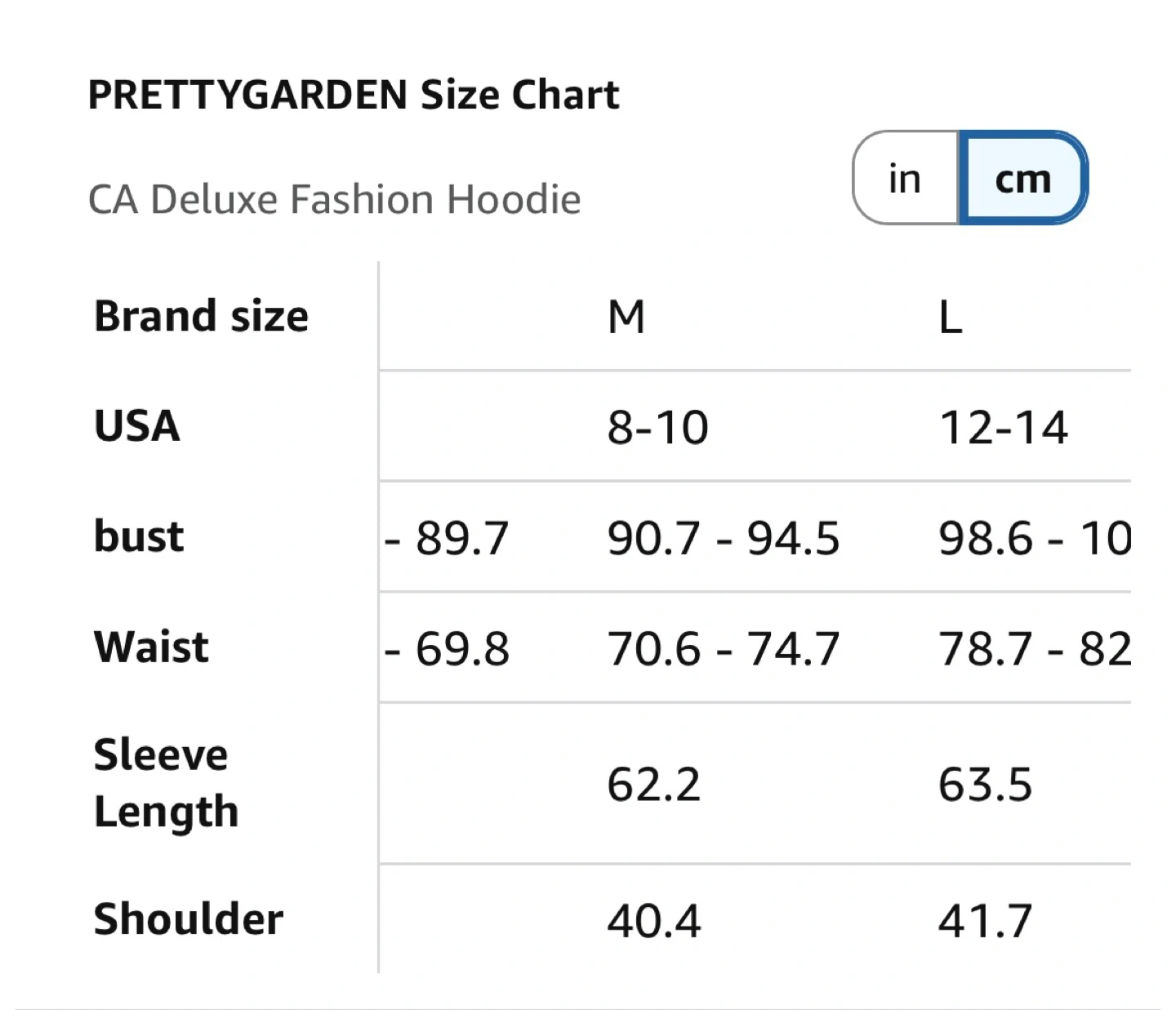Click the Shoulder row label
The height and width of the screenshot is (1010, 1176).
coord(189,919)
